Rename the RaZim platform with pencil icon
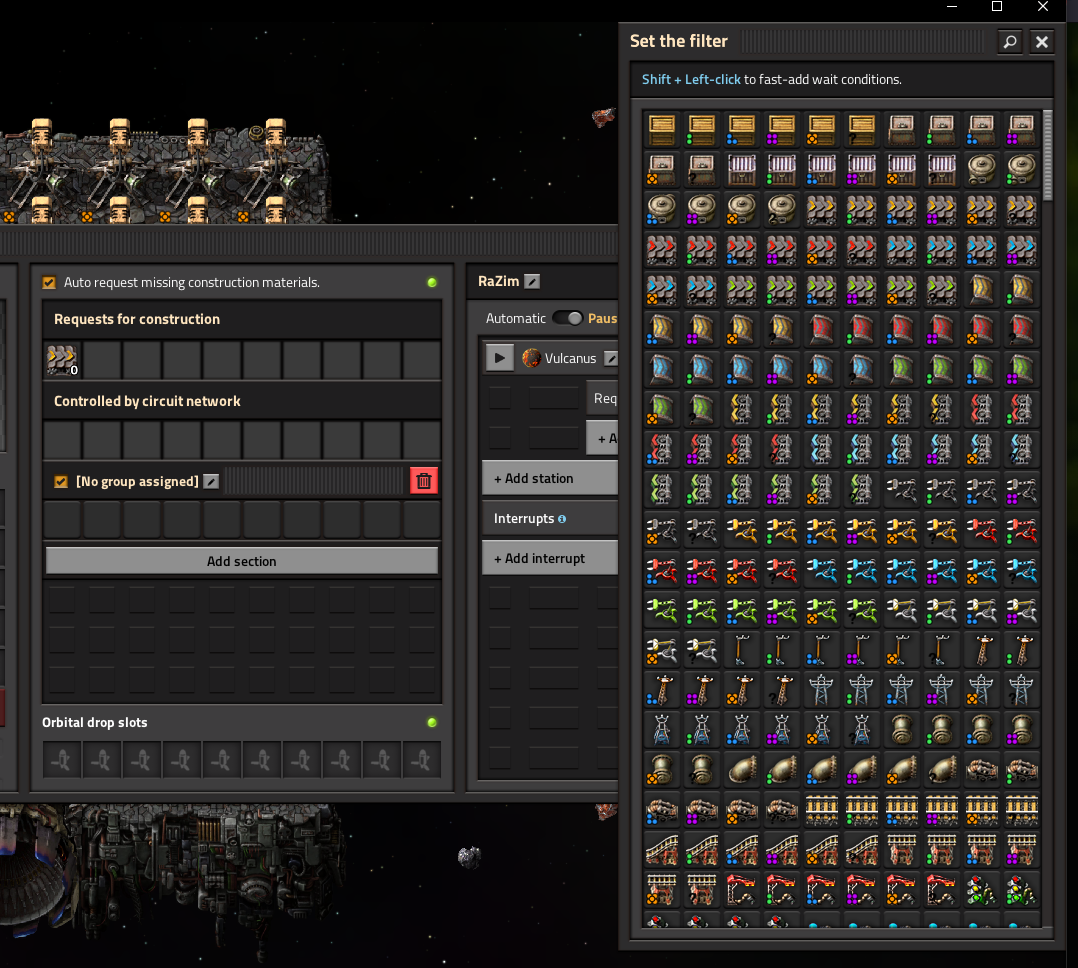The width and height of the screenshot is (1078, 968). 532,281
